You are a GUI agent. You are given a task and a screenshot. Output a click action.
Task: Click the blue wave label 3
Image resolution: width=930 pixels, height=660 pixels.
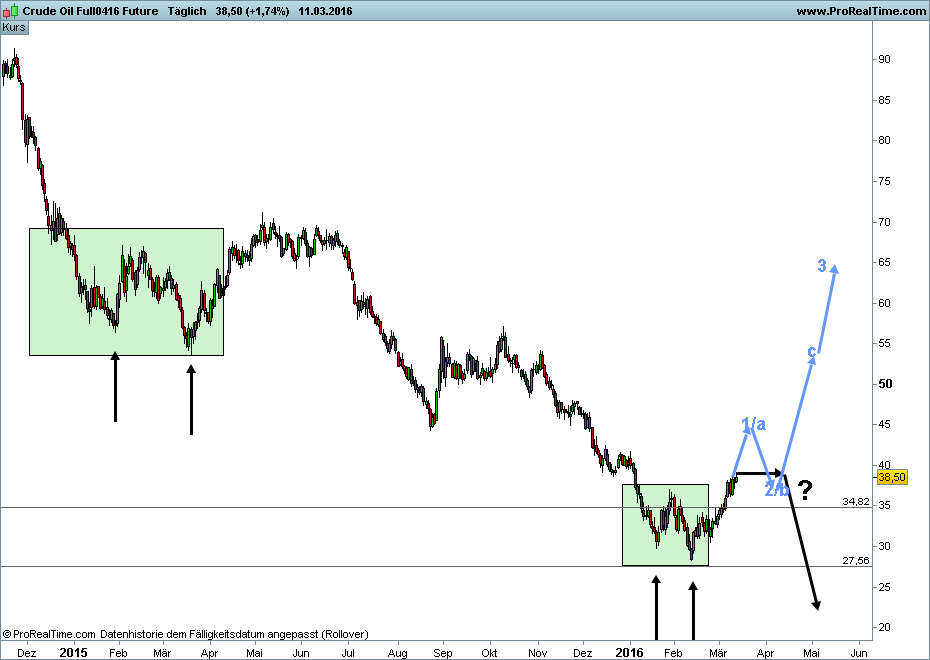pyautogui.click(x=821, y=266)
